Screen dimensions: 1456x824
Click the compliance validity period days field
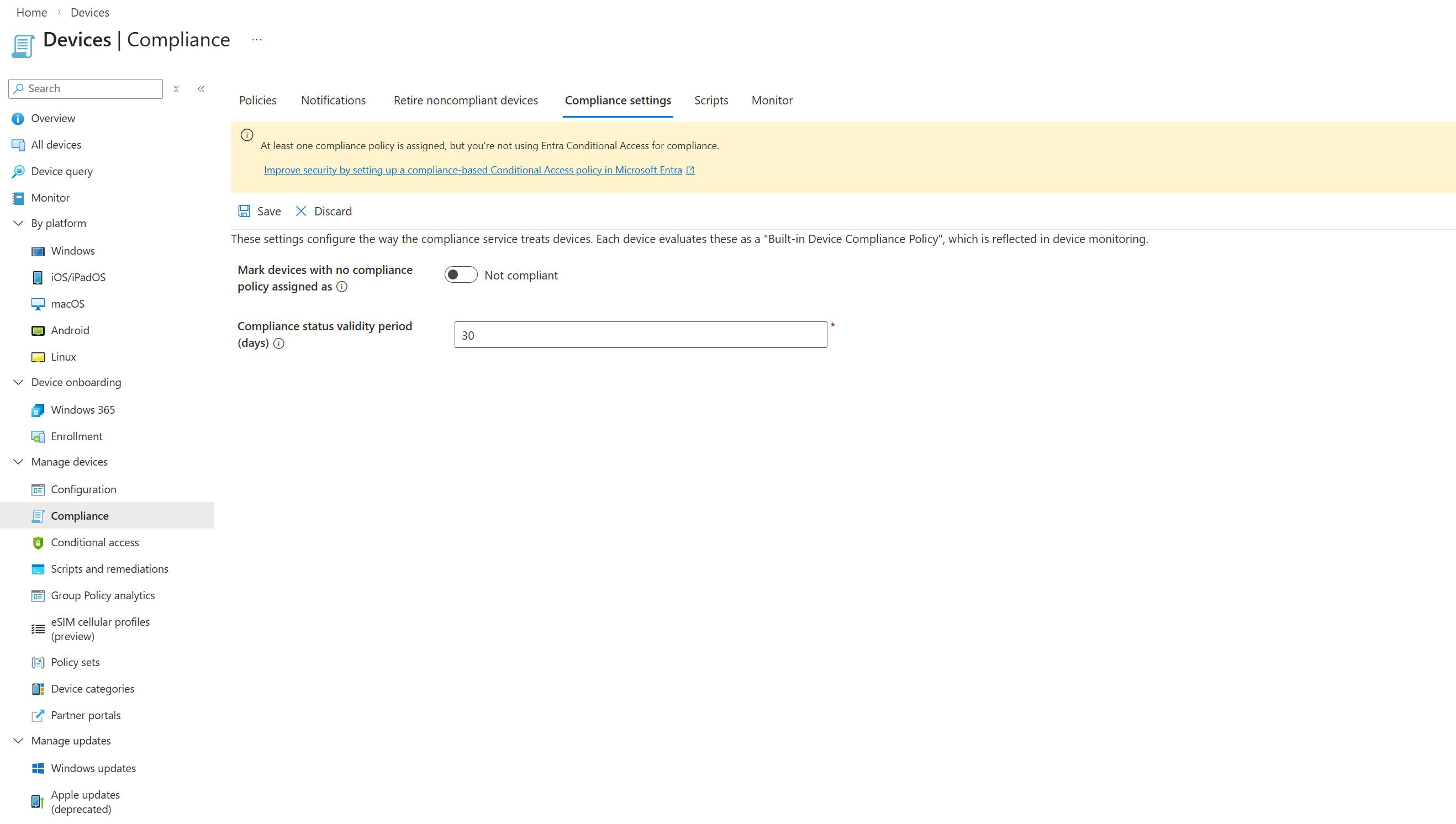(x=640, y=335)
